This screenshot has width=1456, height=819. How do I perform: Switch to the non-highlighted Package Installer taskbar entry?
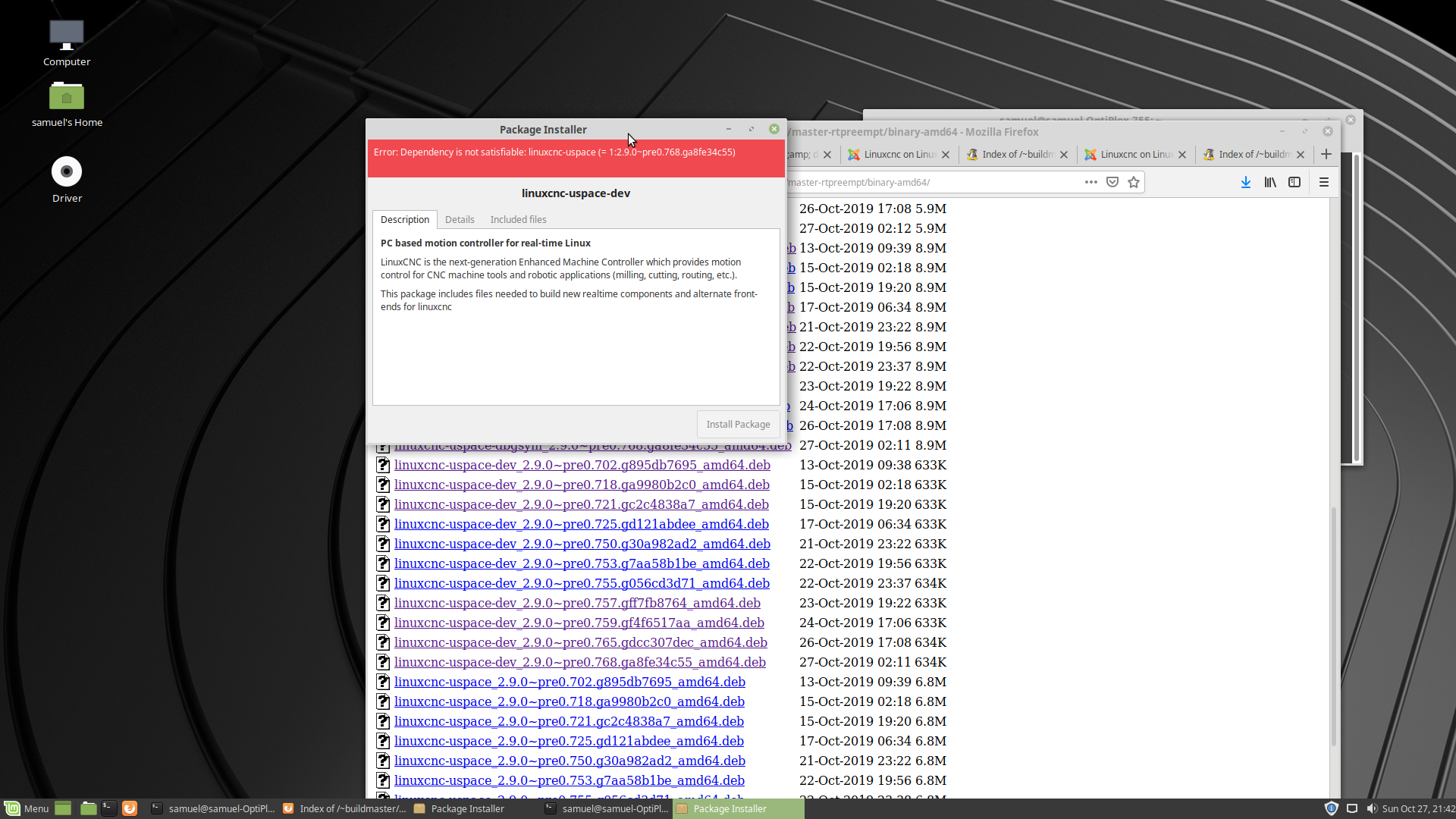(x=476, y=808)
